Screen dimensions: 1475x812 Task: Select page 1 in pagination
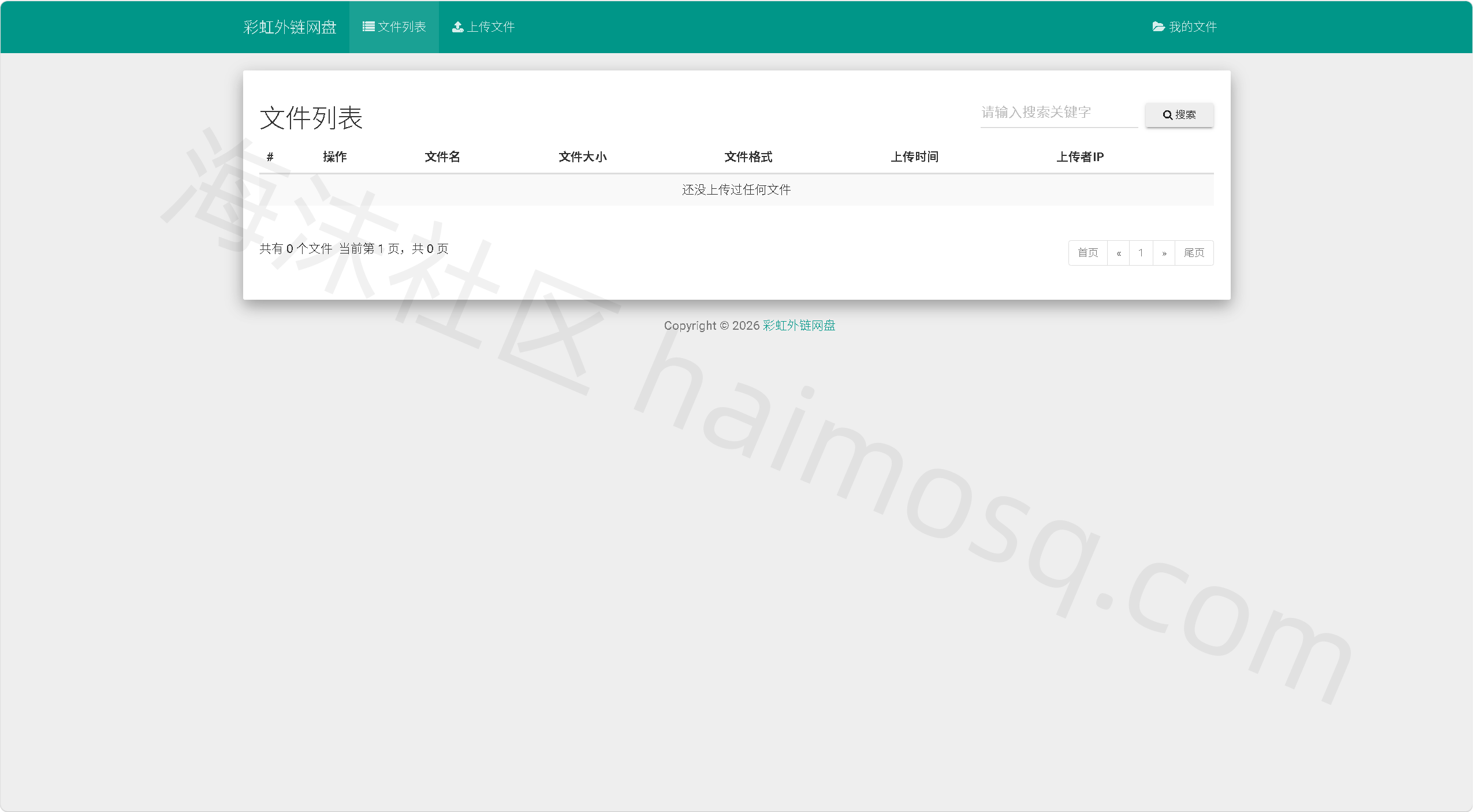click(x=1141, y=253)
